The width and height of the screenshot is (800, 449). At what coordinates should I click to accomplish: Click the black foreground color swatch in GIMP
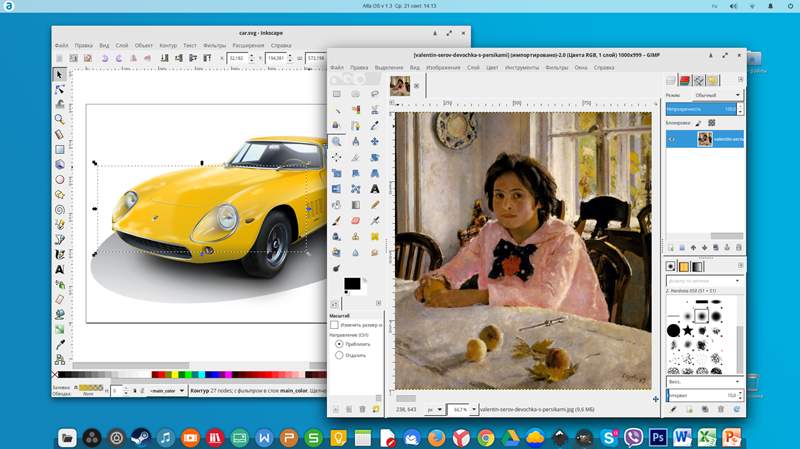point(352,284)
